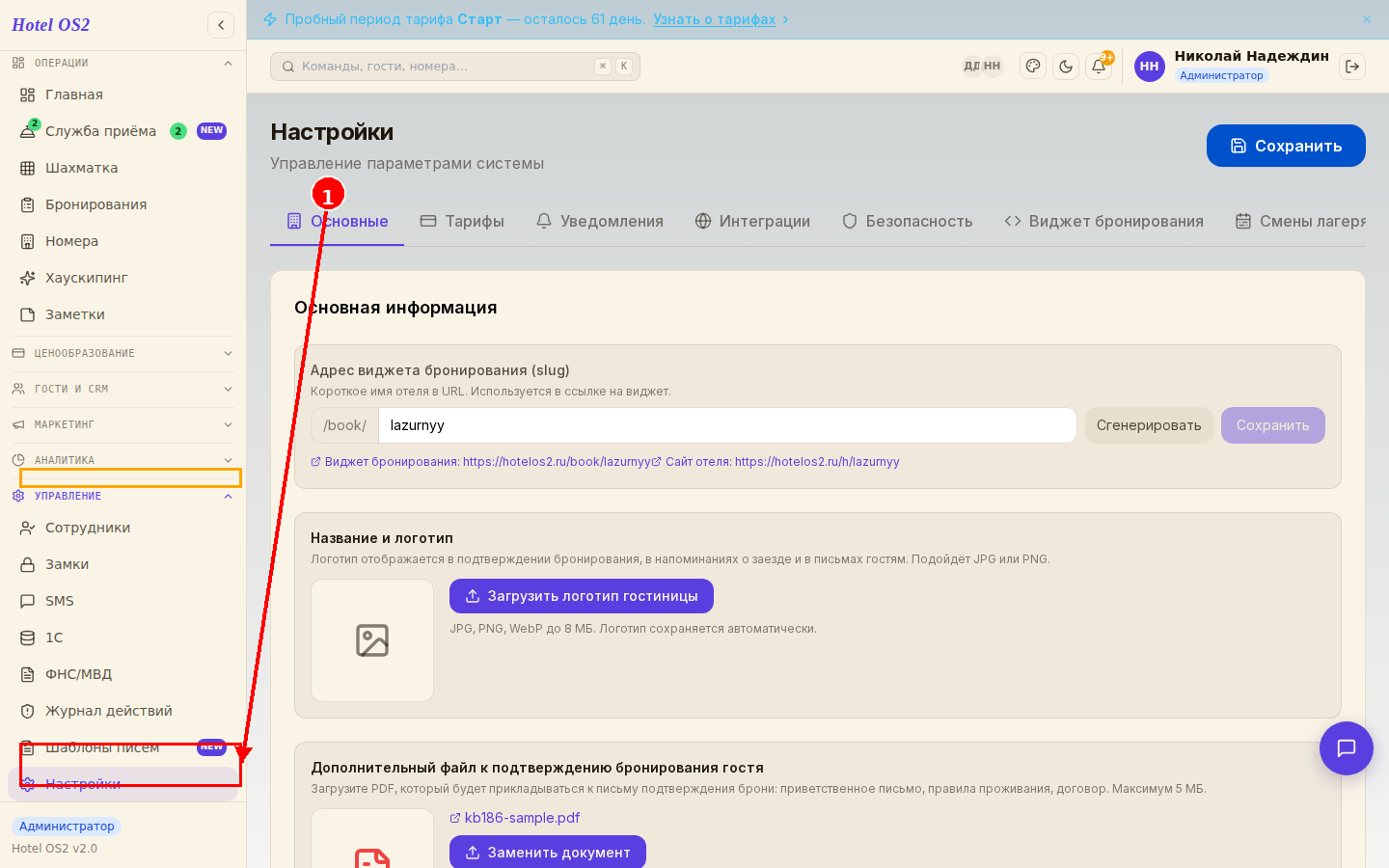Open the chat bubble floating button

pos(1347,748)
